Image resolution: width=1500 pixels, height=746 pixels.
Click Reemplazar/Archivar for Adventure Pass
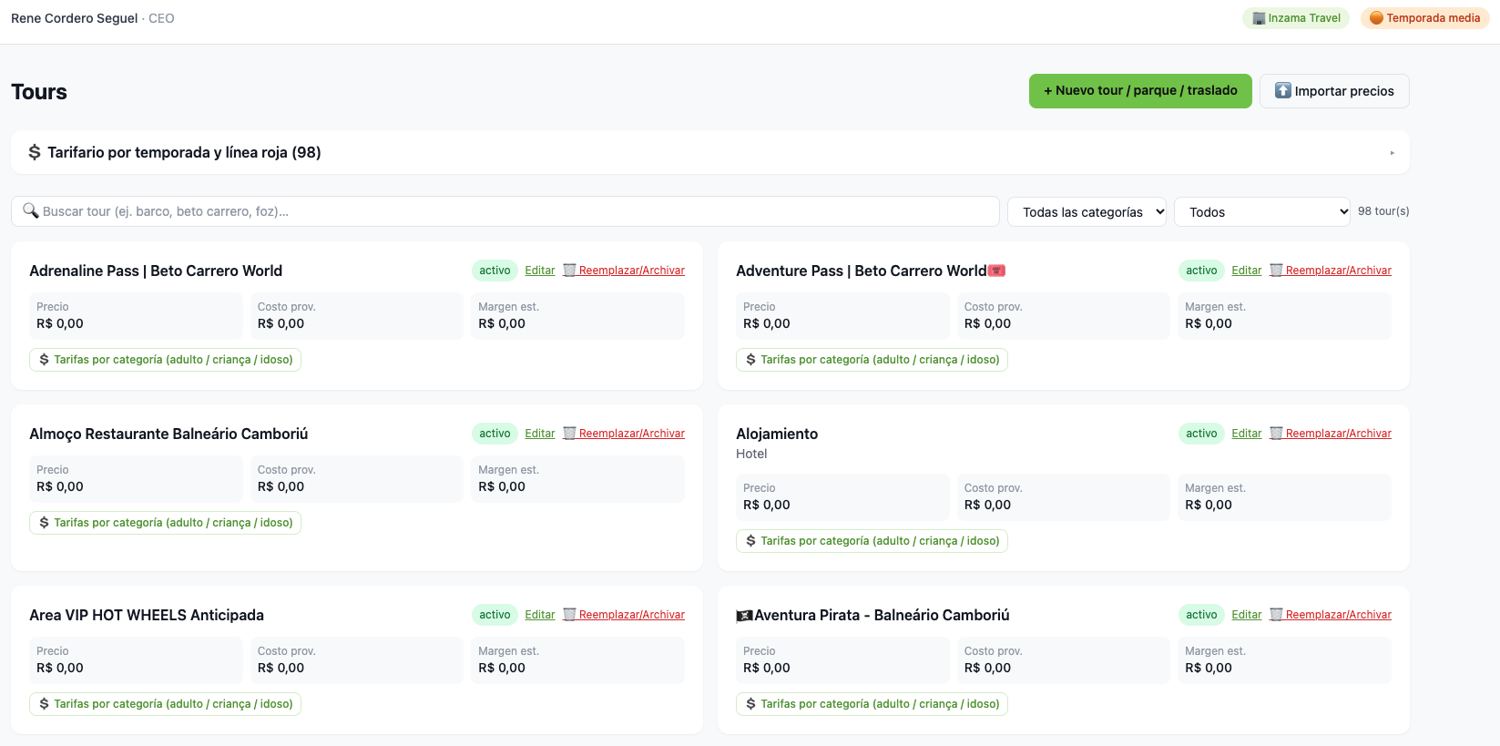pyautogui.click(x=1331, y=270)
